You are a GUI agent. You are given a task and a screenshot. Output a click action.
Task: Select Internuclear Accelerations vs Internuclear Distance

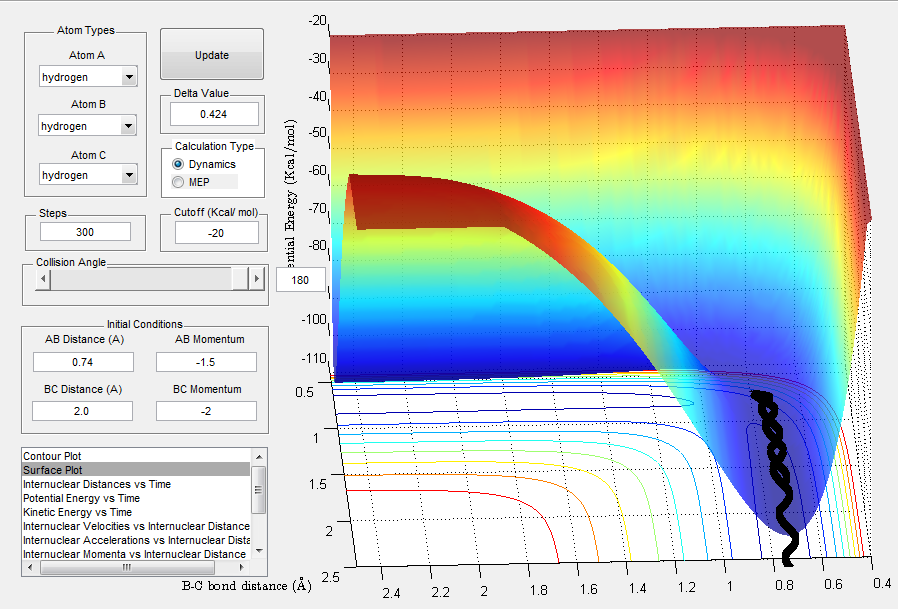click(x=136, y=540)
